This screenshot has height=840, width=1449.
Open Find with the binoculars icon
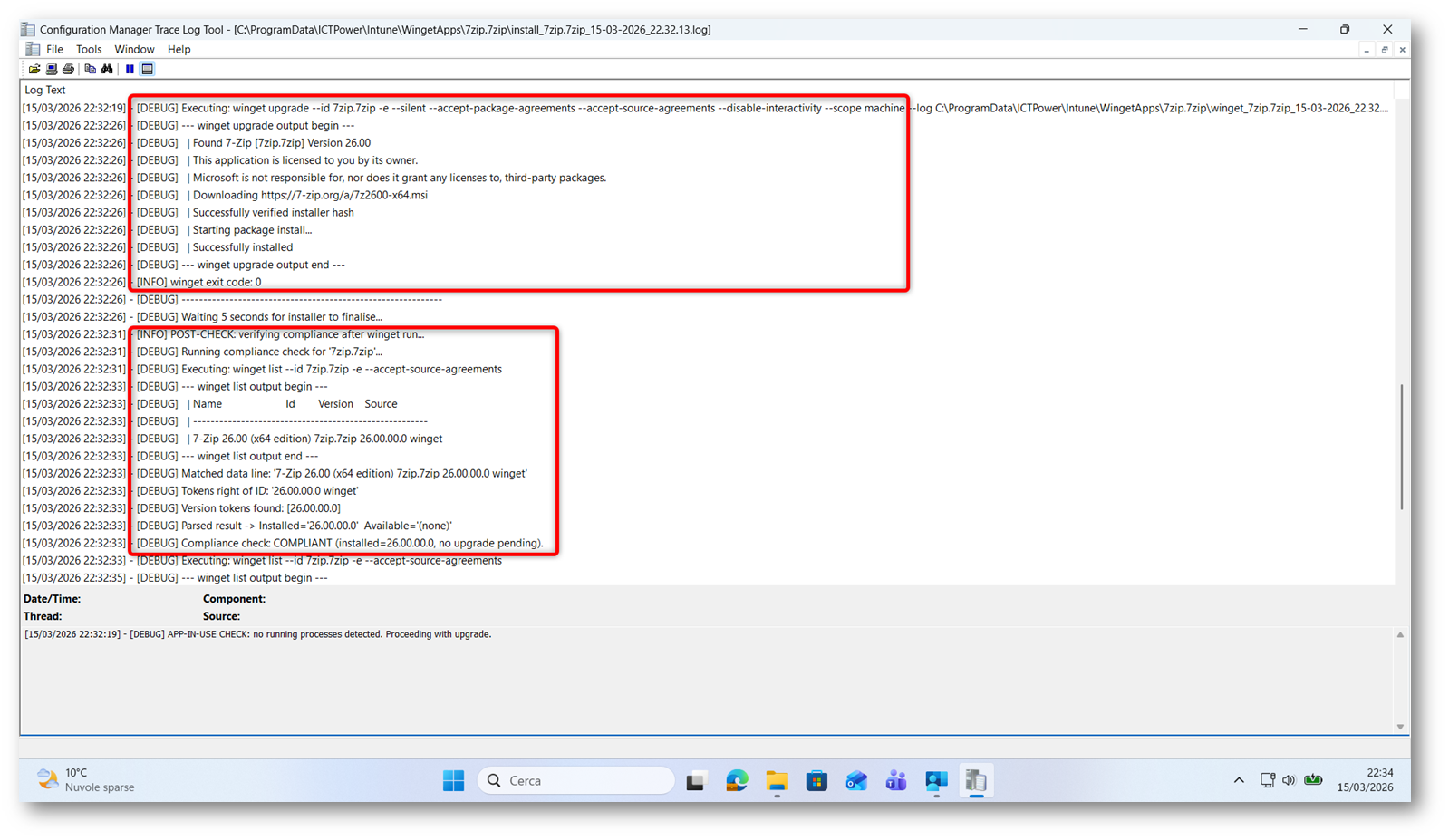(107, 69)
